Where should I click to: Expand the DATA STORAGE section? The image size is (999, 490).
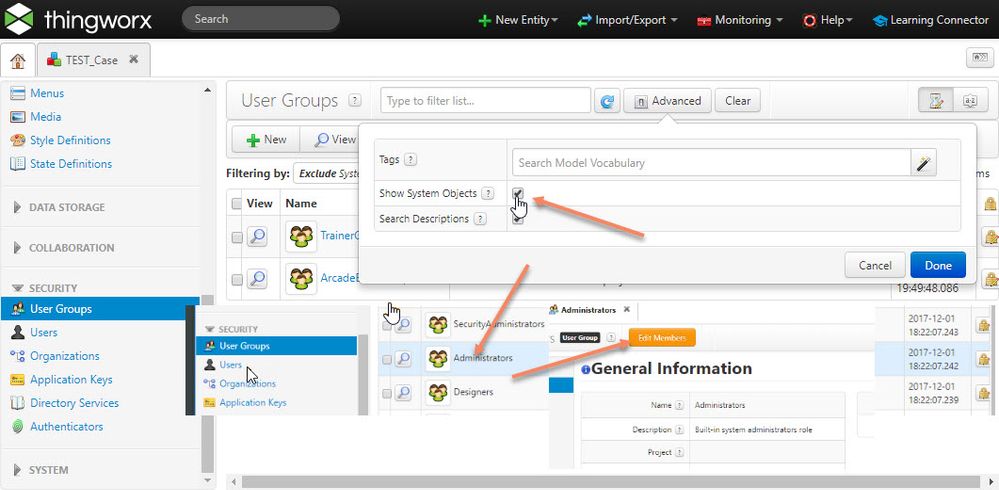click(59, 207)
